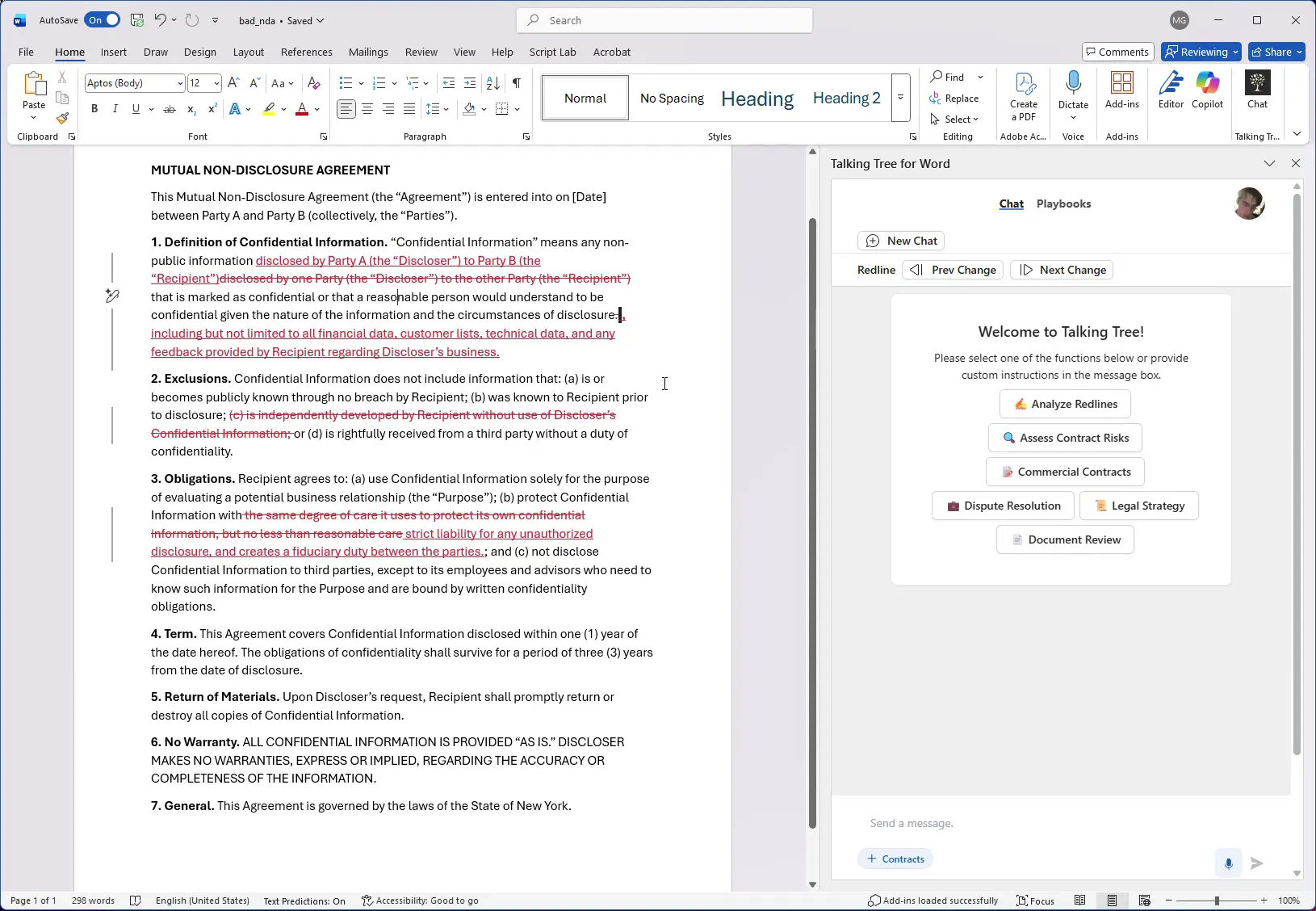Click the send message arrow icon
This screenshot has height=911, width=1316.
point(1257,863)
